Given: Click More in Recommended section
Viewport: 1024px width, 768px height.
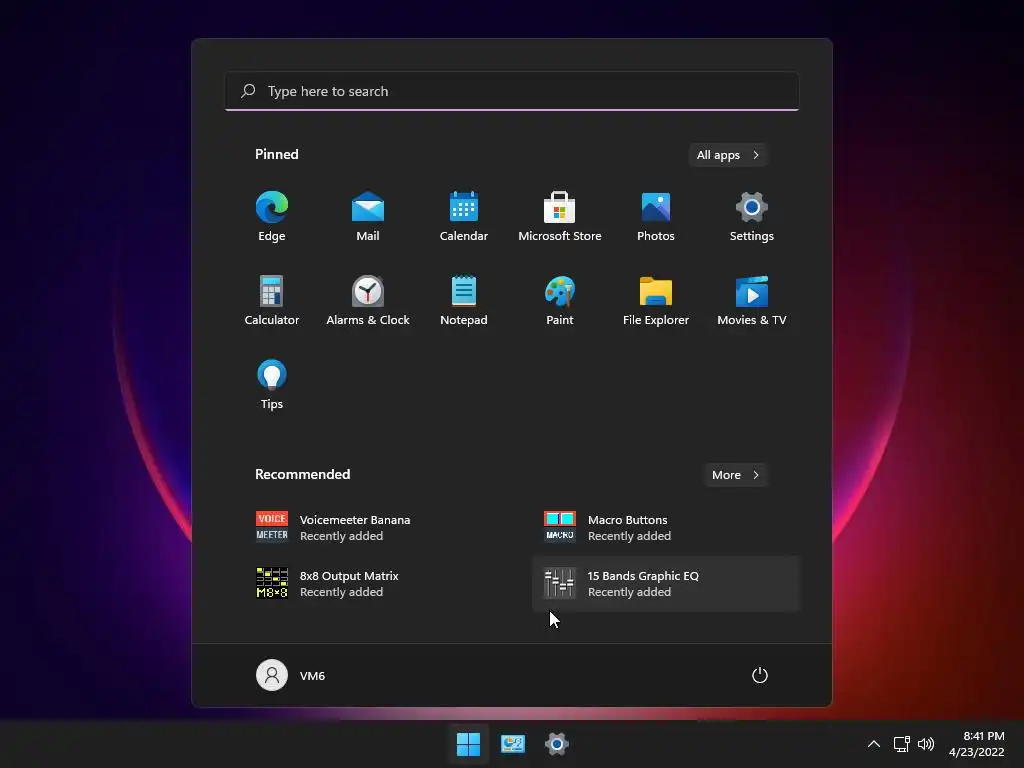Looking at the screenshot, I should tap(735, 475).
